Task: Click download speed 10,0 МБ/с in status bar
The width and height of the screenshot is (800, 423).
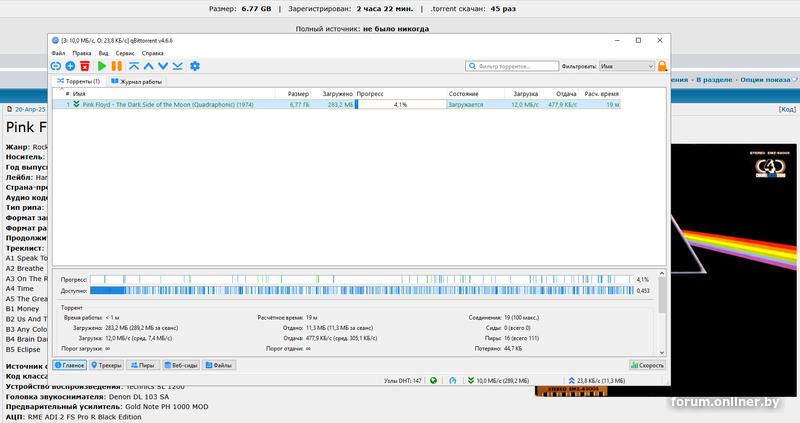Action: coord(498,381)
